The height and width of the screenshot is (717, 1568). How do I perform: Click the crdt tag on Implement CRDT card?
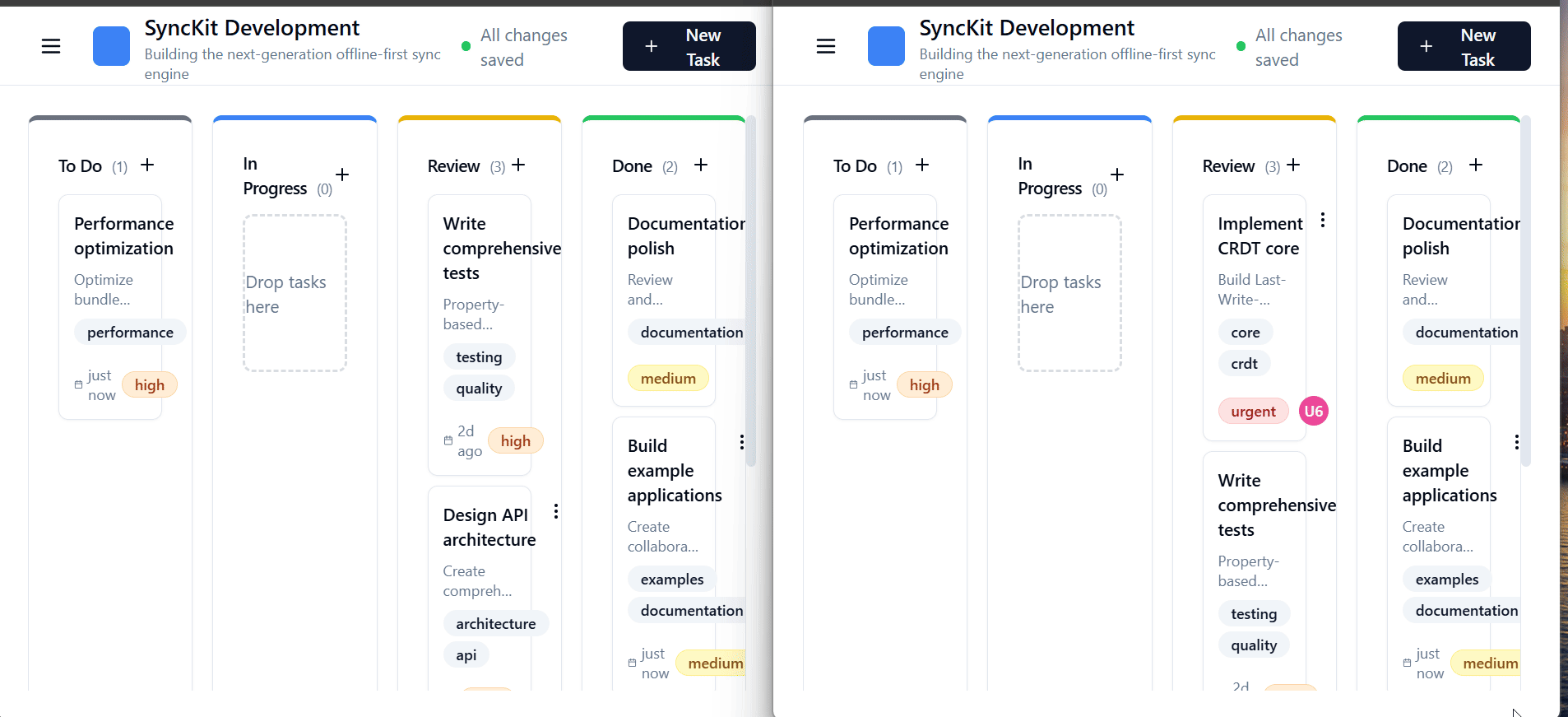pos(1244,364)
